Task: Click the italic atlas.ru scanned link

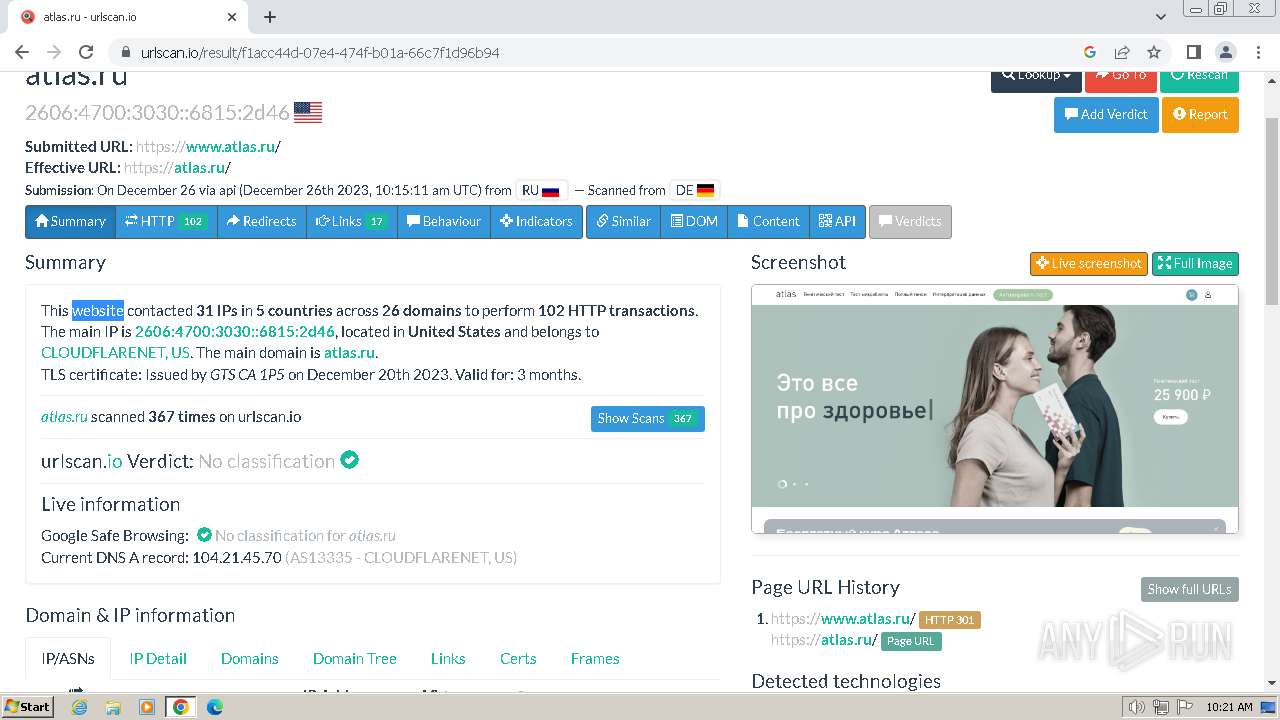Action: point(64,416)
